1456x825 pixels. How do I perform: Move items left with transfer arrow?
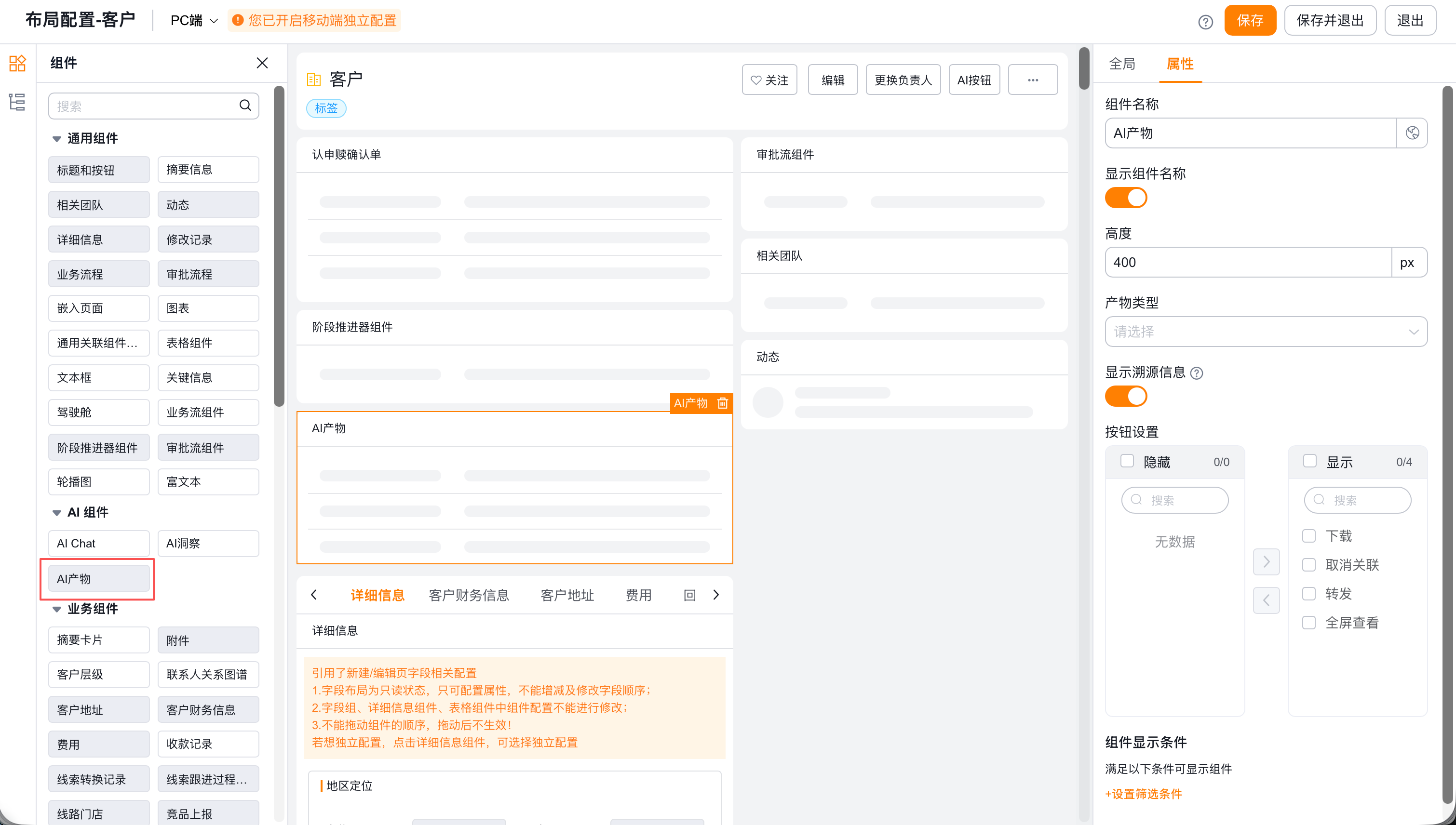(1266, 600)
